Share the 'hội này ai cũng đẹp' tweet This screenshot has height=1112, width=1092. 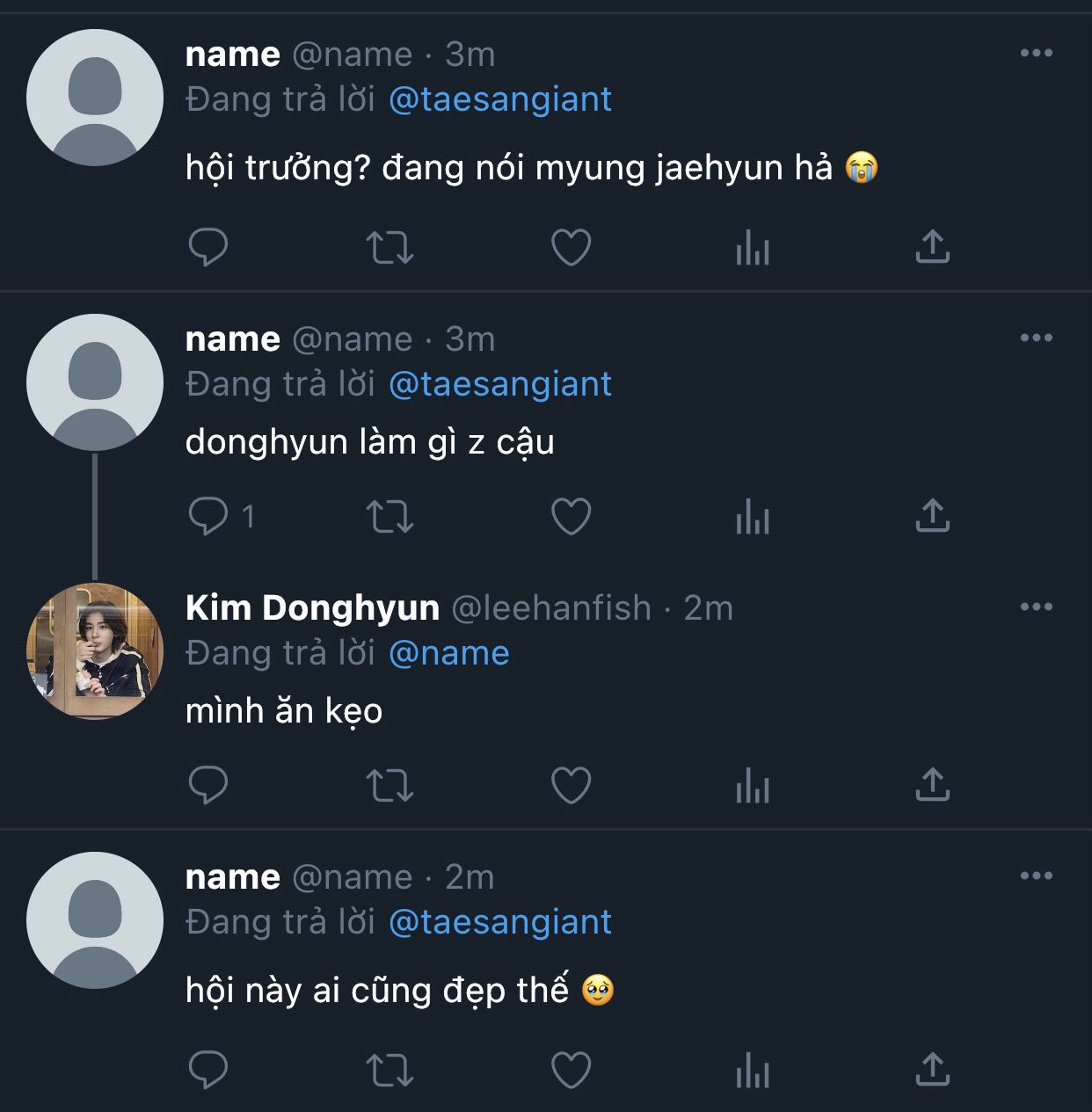coord(932,1070)
